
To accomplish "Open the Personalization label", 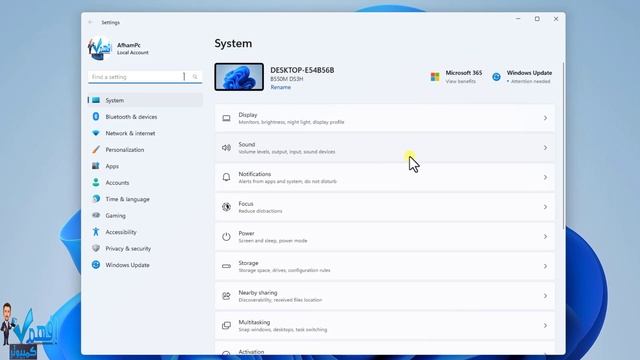I will pos(125,150).
